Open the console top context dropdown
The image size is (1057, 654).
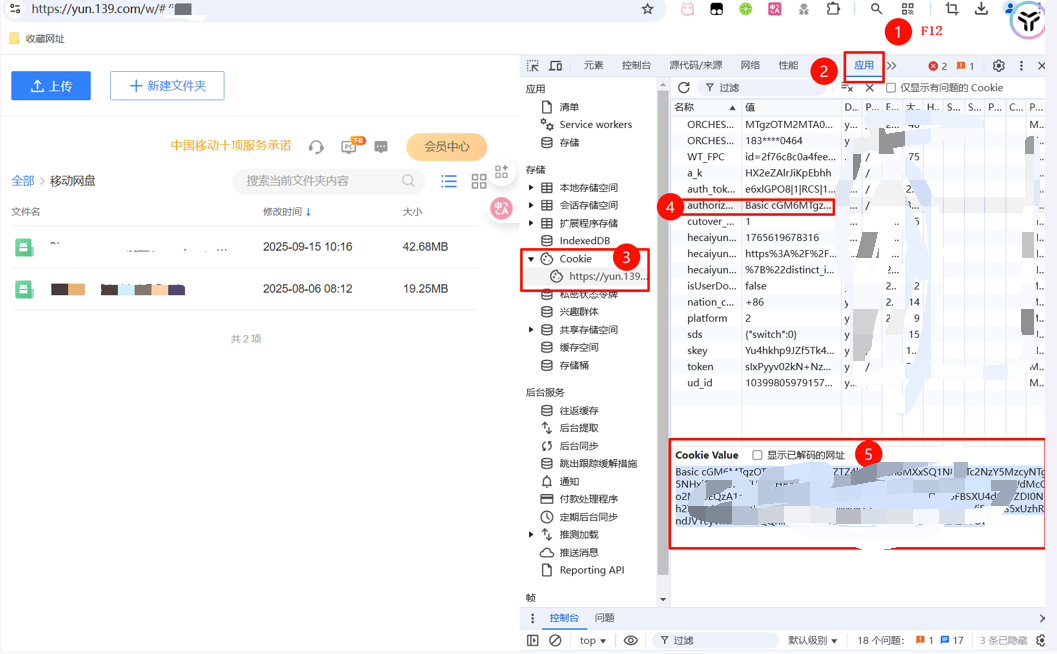593,641
